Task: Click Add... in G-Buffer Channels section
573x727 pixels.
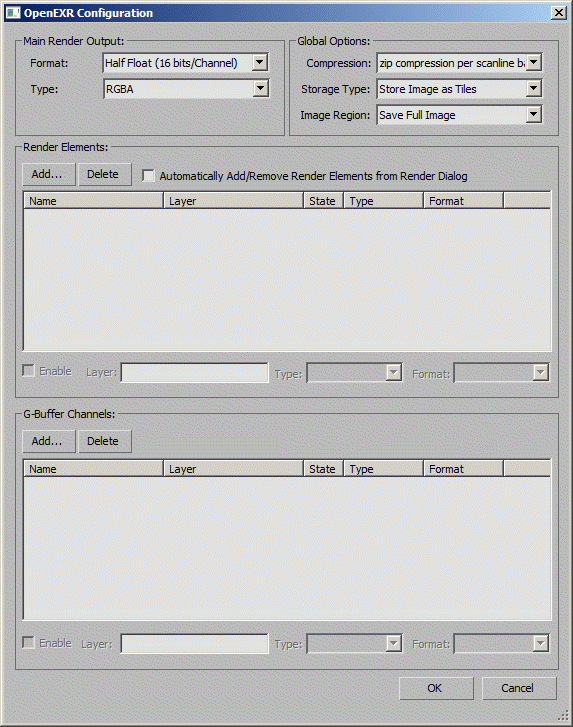Action: 49,441
